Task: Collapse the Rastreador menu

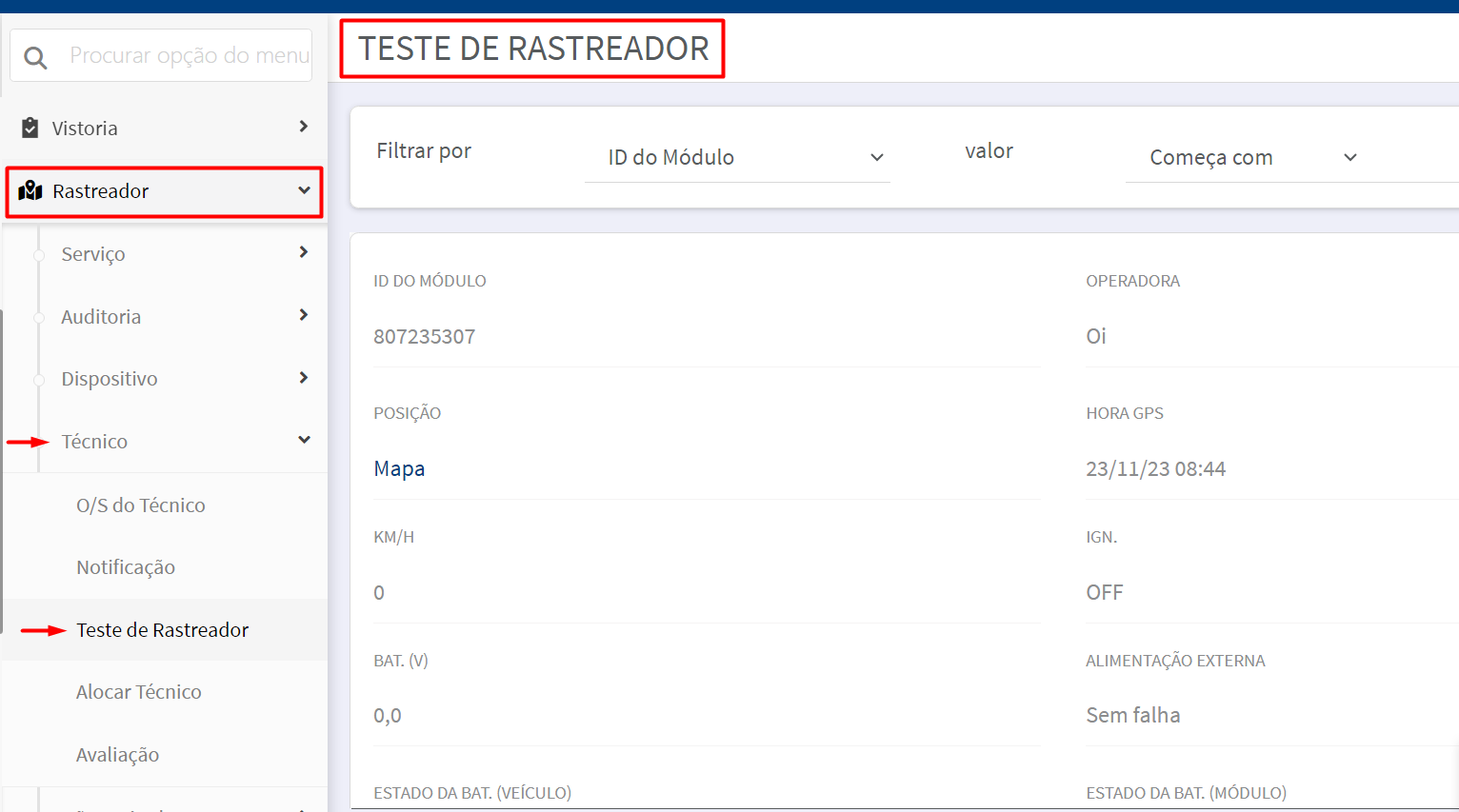Action: tap(165, 191)
